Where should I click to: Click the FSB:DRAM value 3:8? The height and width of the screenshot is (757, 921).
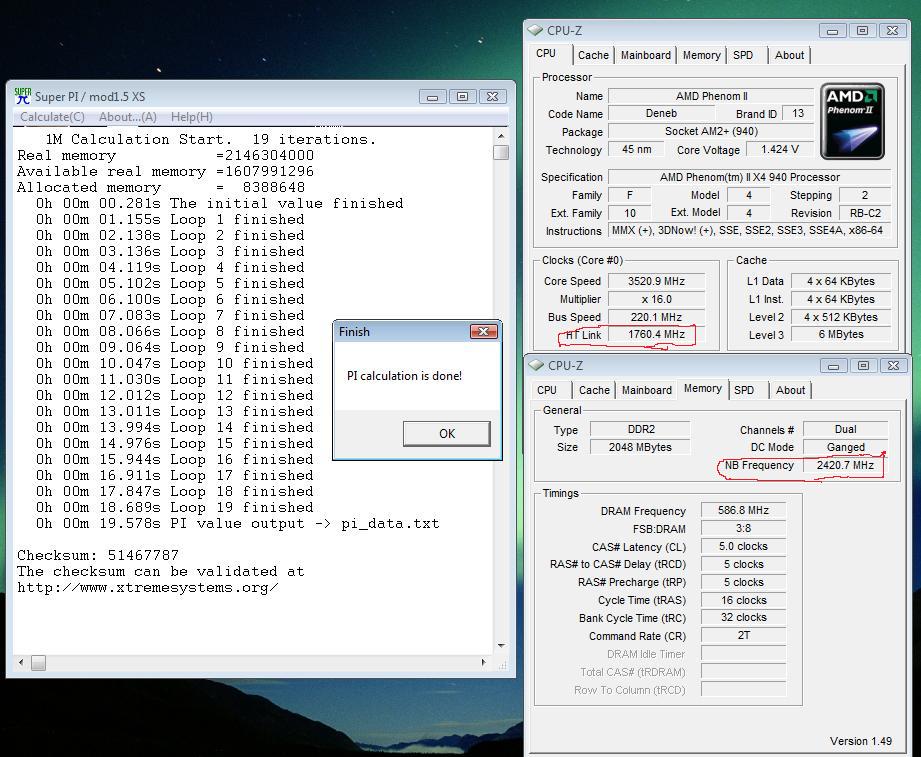point(743,528)
